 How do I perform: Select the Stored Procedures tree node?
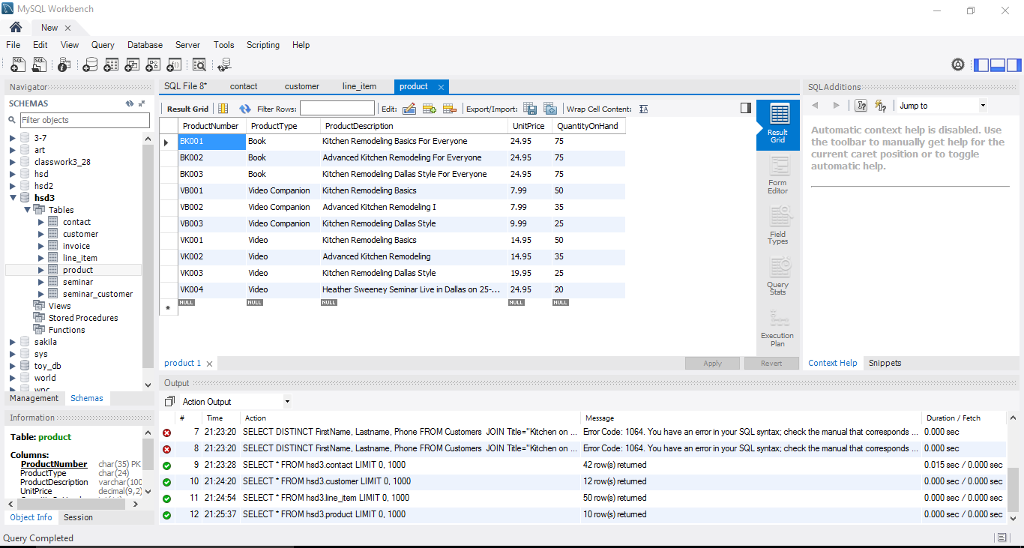click(83, 318)
